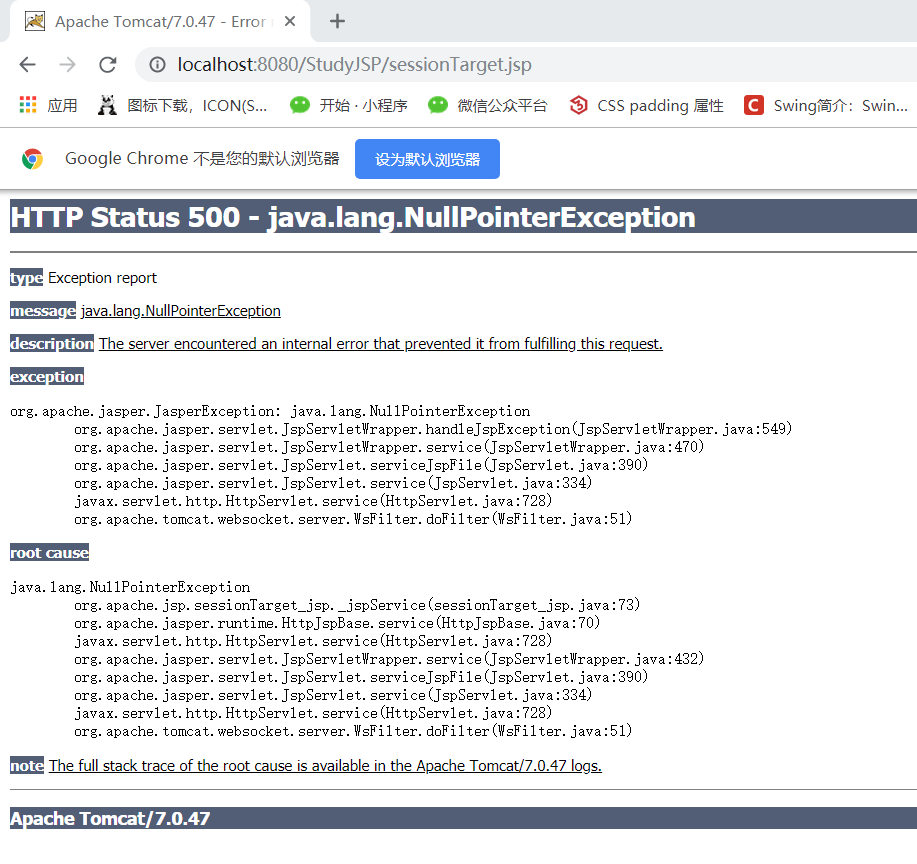Click the 'message' label

(x=43, y=311)
